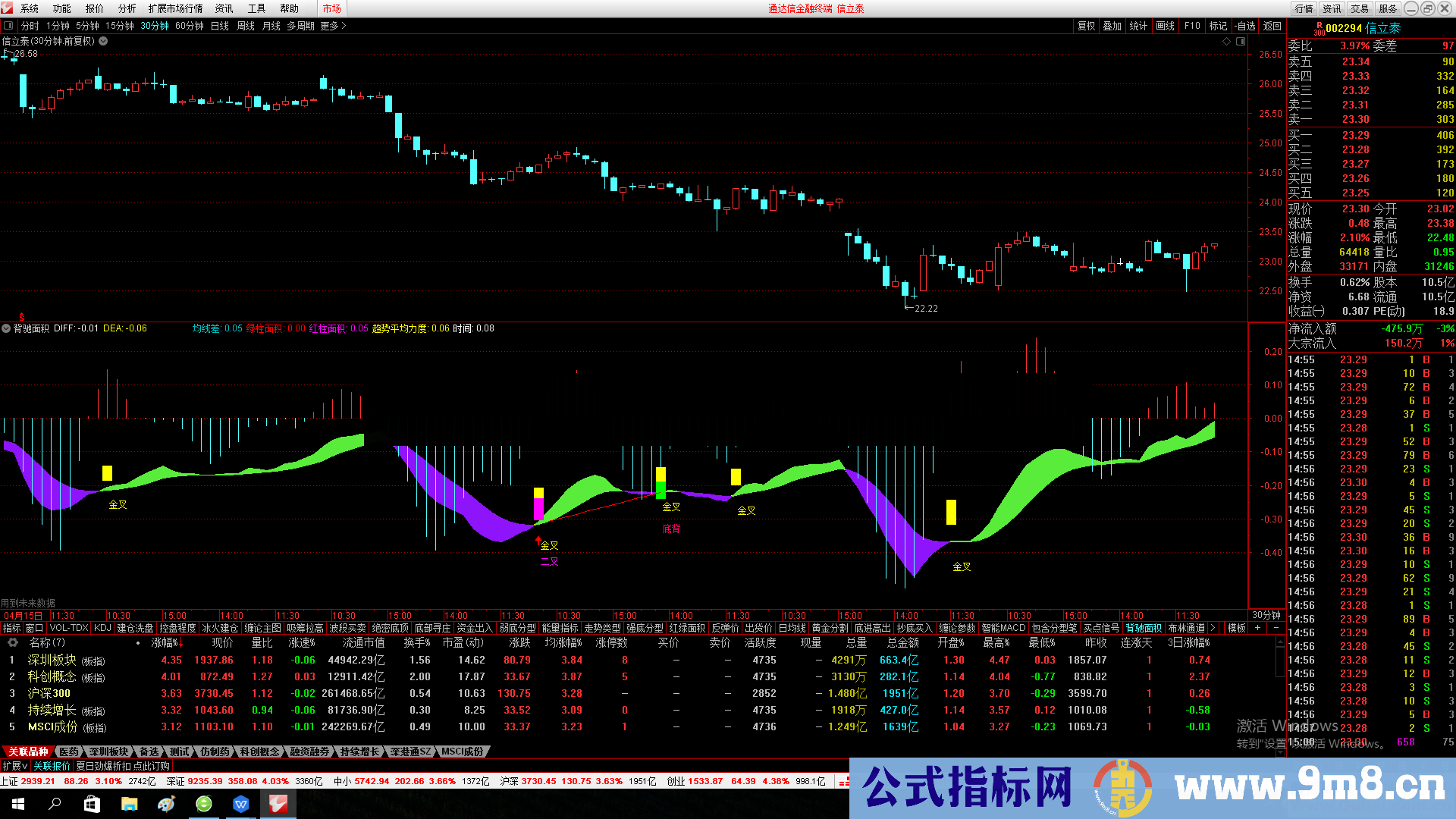
Task: Open Windows Start menu
Action: click(x=18, y=804)
